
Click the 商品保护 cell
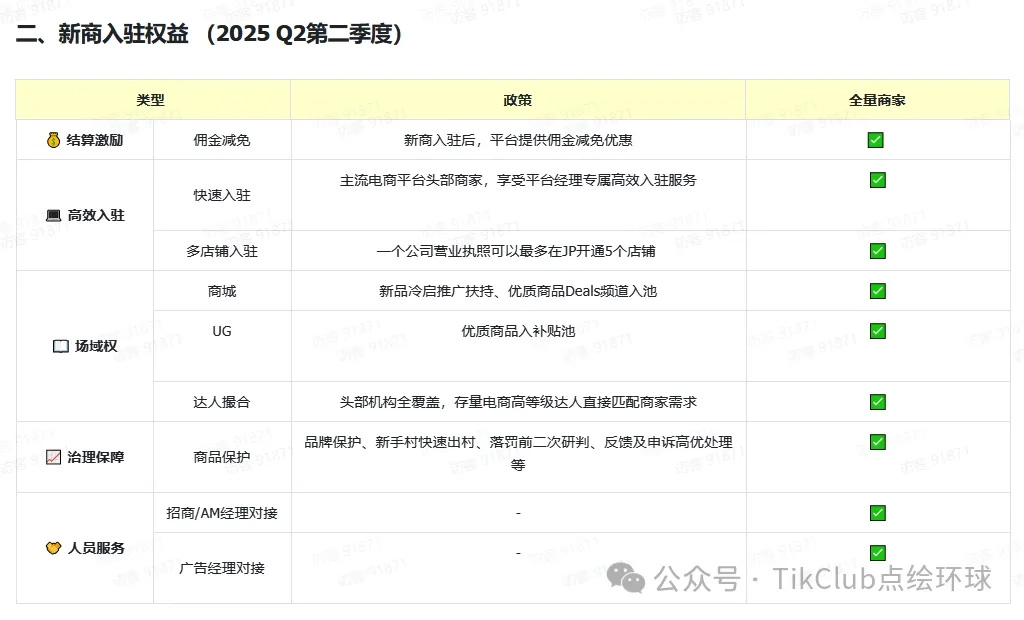point(222,457)
